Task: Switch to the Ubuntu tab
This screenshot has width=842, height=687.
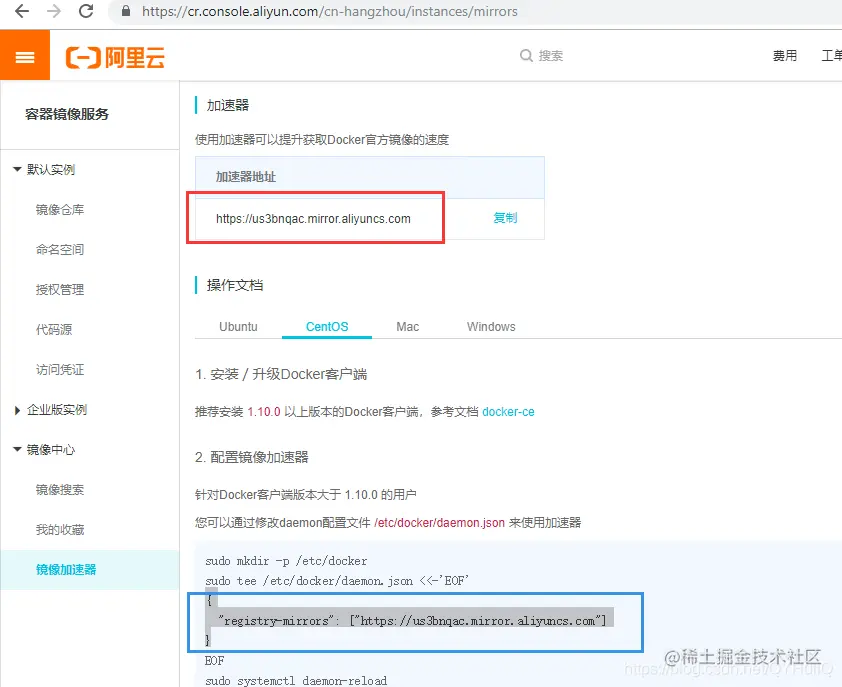Action: pyautogui.click(x=238, y=327)
